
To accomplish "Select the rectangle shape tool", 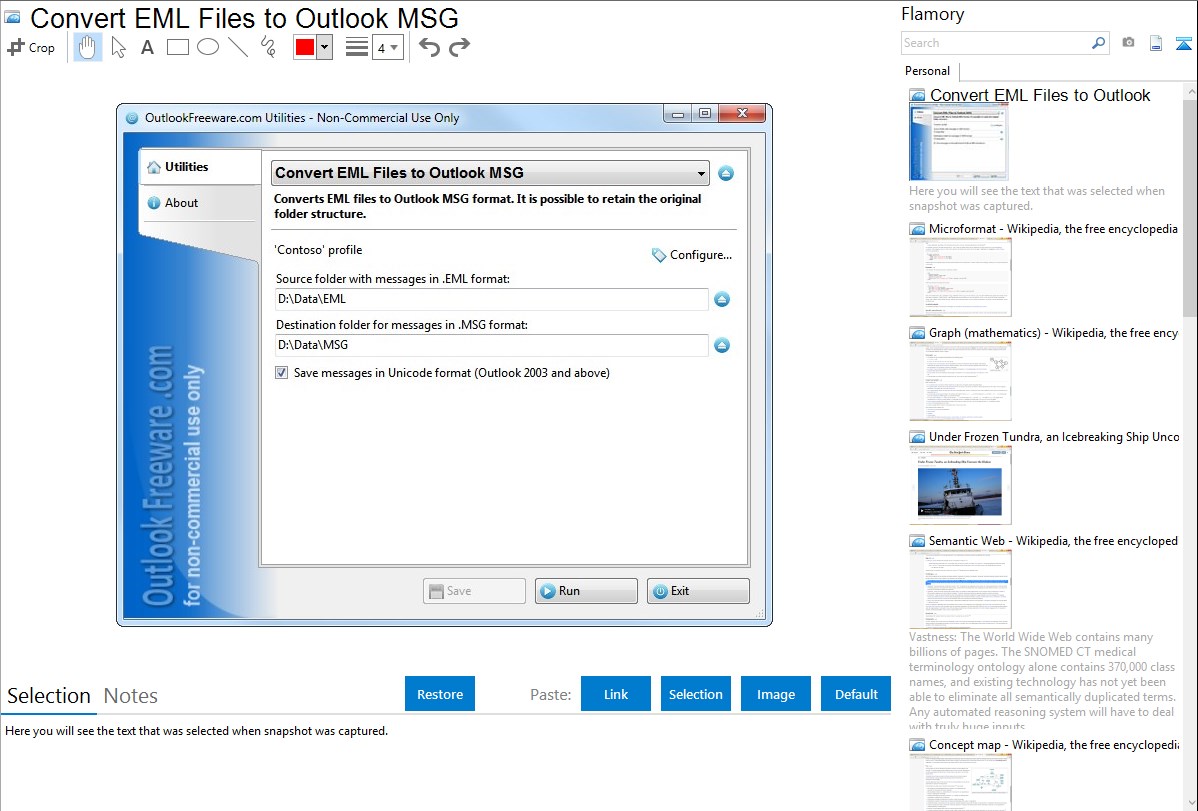I will click(x=177, y=47).
